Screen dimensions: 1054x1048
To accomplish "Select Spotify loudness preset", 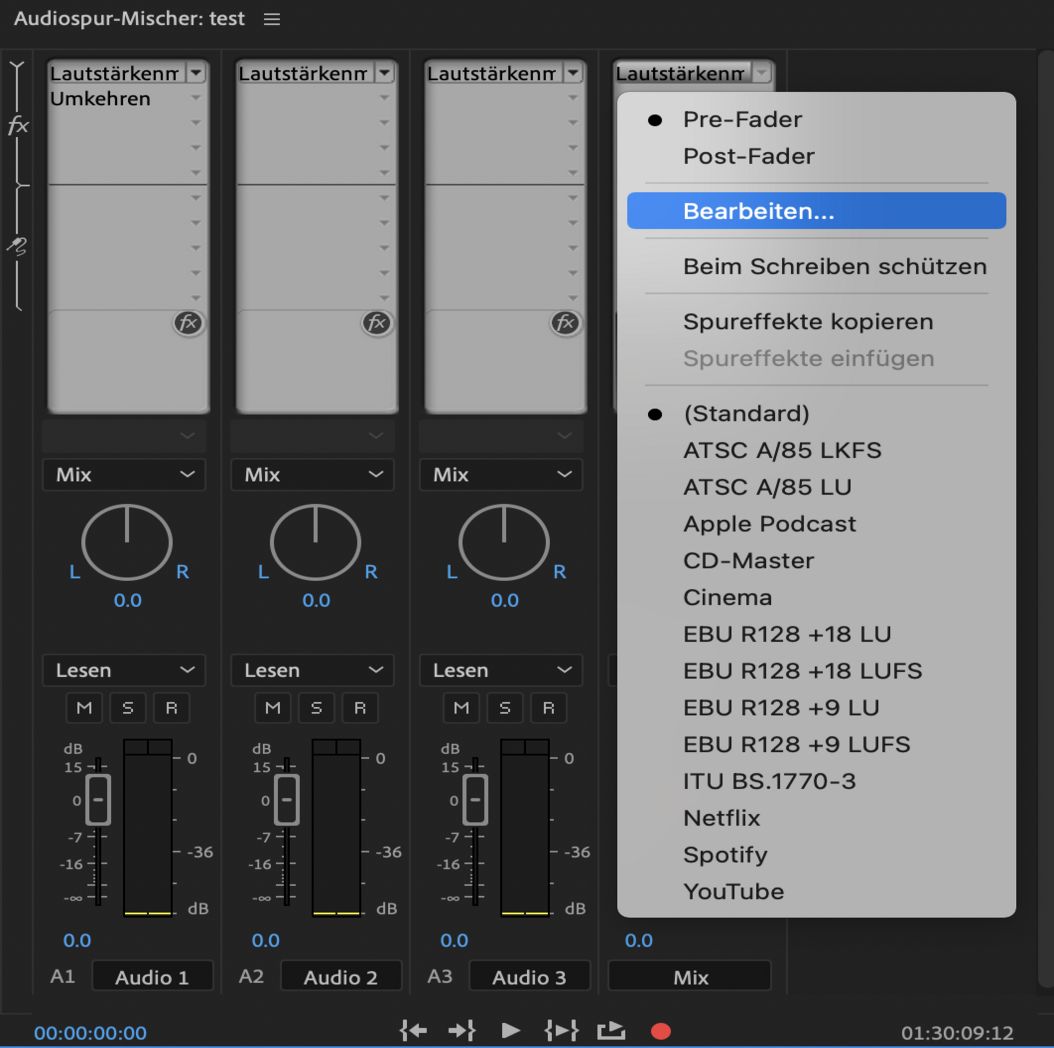I will [x=816, y=854].
